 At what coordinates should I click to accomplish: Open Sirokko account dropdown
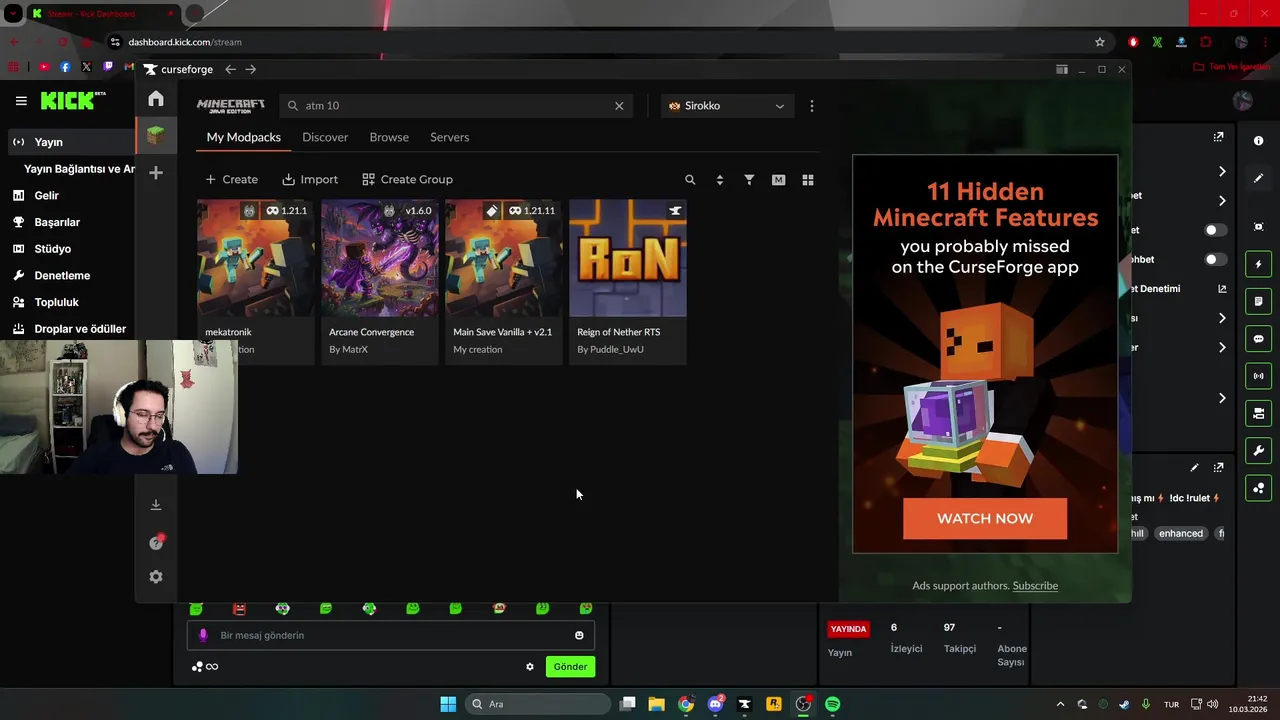coord(727,106)
